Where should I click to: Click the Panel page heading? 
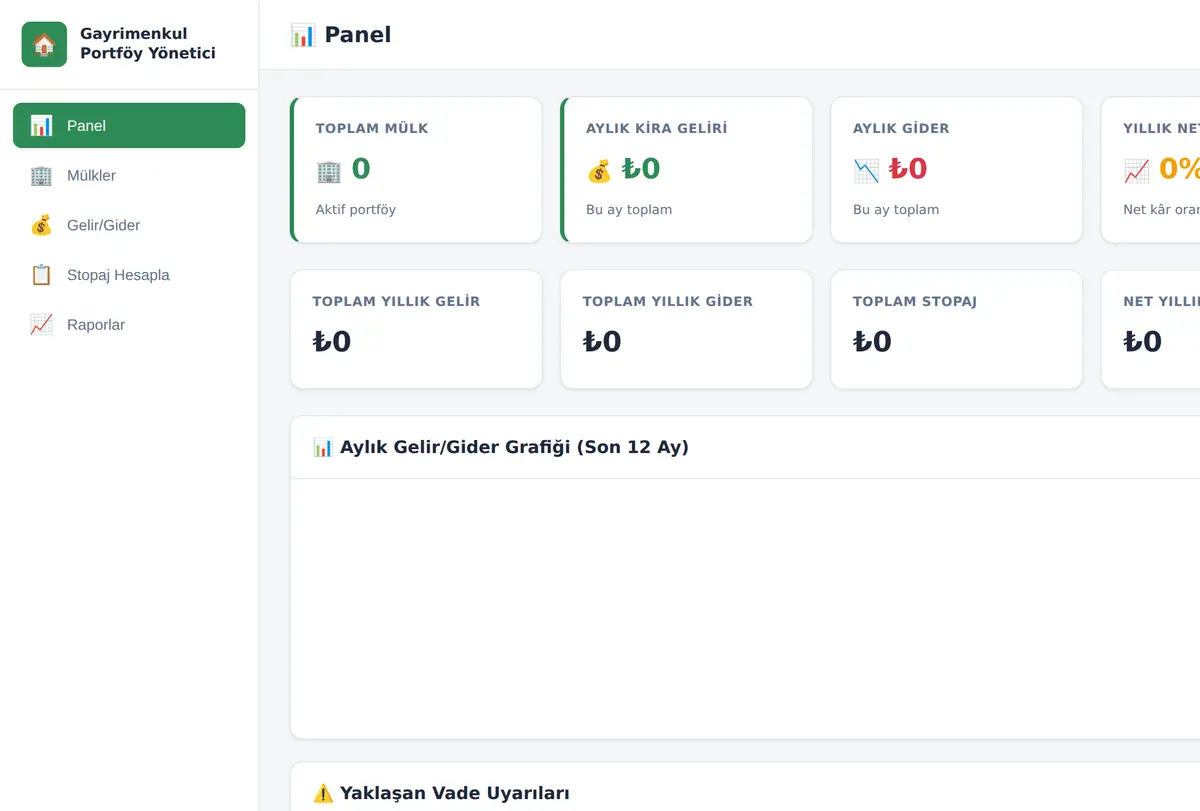point(358,35)
